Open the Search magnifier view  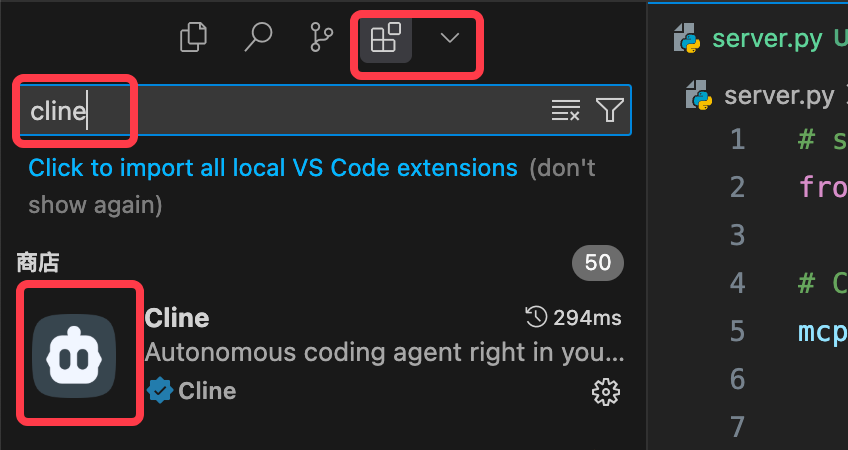click(258, 37)
